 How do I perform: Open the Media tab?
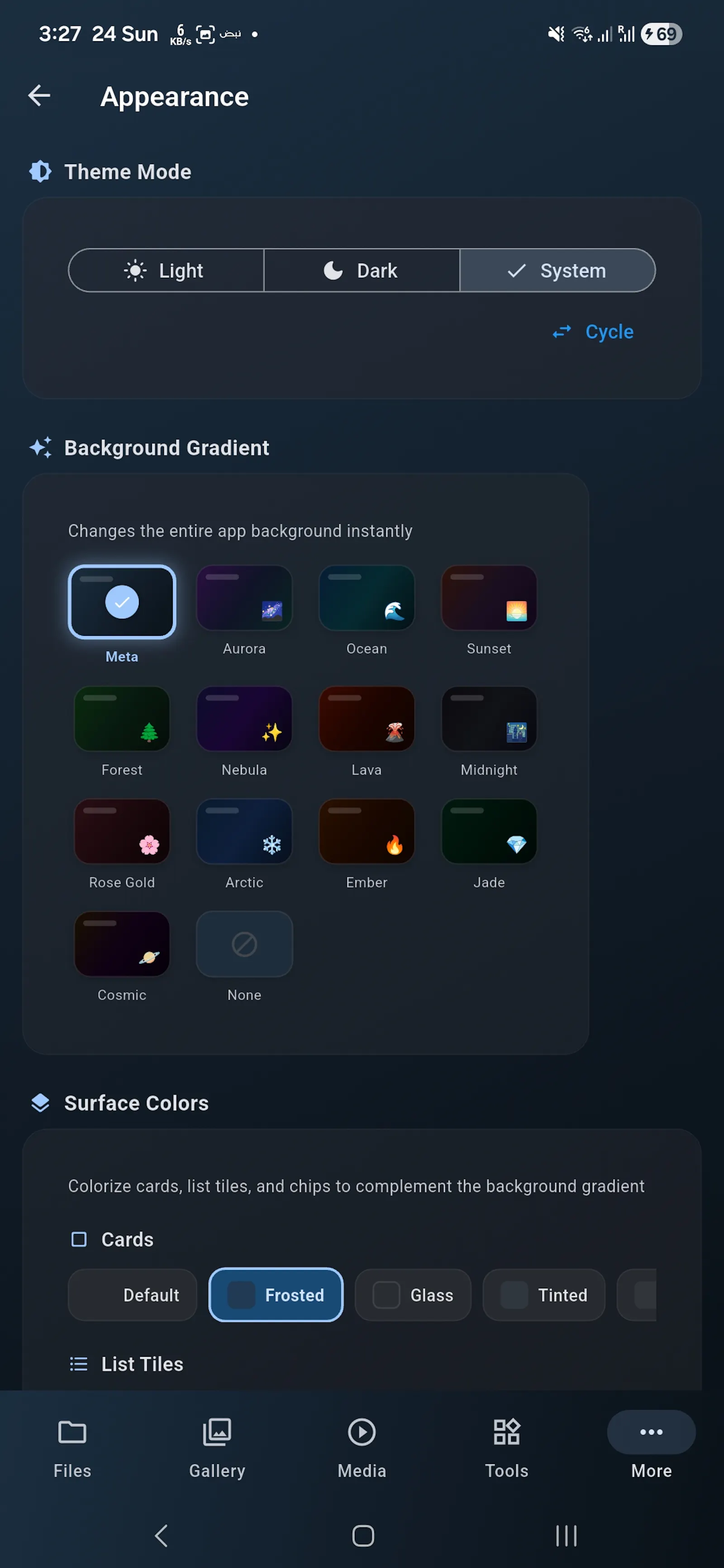[x=362, y=1448]
